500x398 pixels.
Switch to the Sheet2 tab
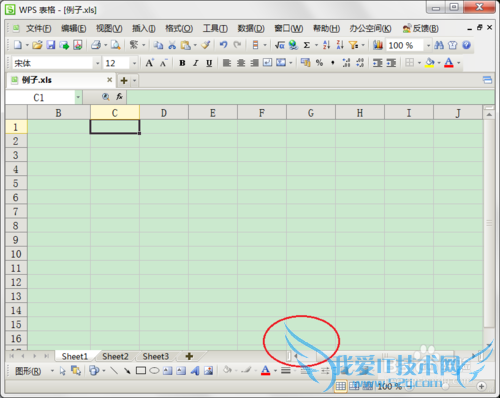(115, 356)
